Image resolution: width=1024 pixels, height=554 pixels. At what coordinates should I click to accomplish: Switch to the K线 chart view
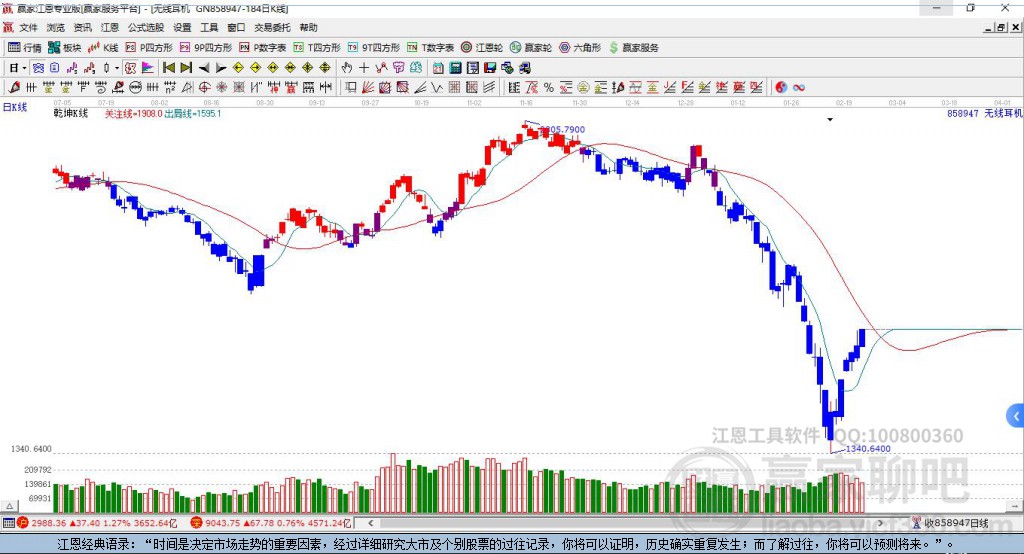pyautogui.click(x=103, y=48)
